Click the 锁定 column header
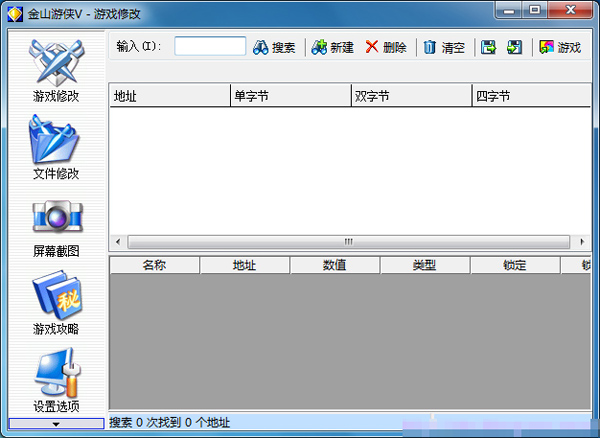The height and width of the screenshot is (438, 600). (x=515, y=265)
